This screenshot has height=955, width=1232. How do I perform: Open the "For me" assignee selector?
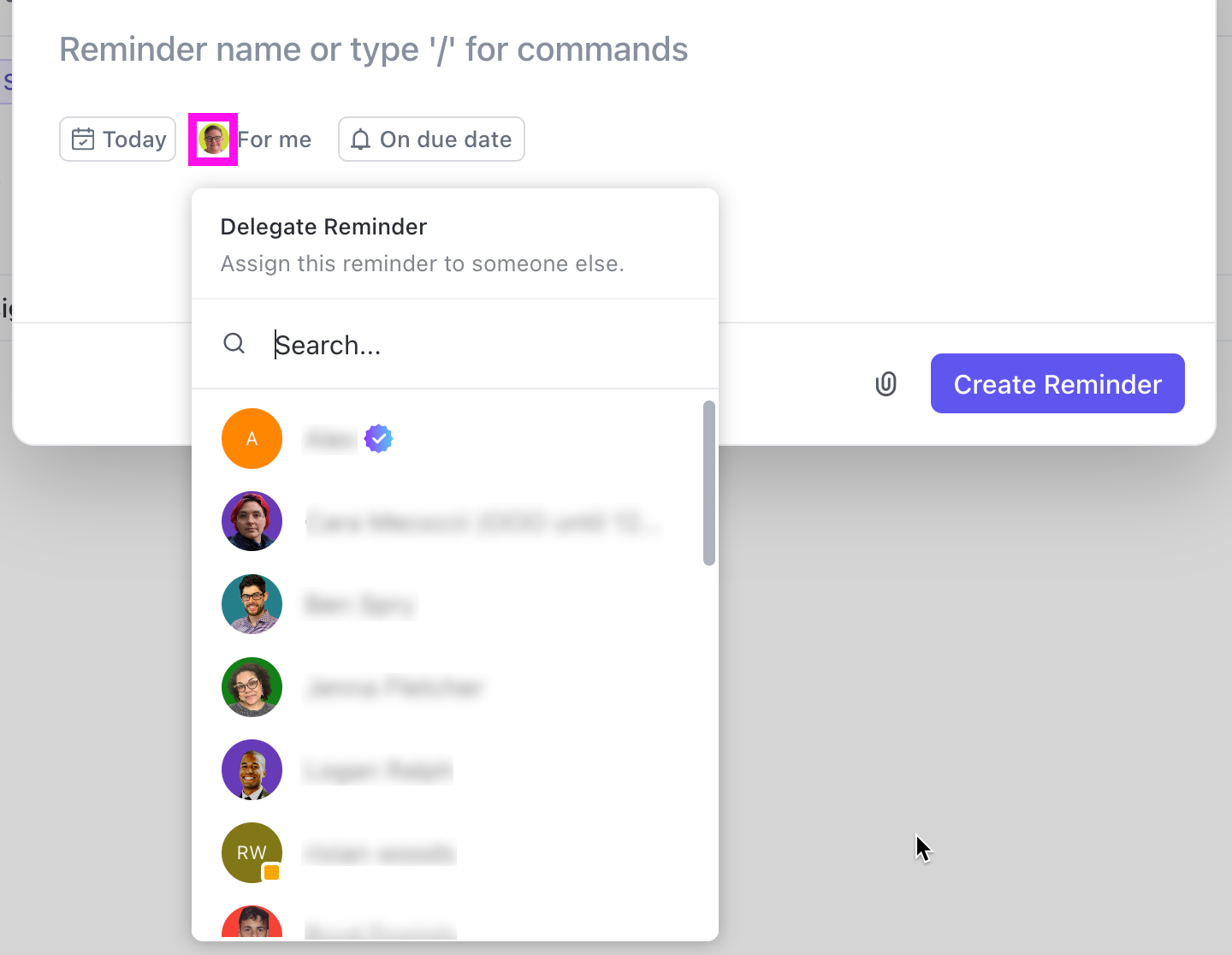pyautogui.click(x=275, y=139)
